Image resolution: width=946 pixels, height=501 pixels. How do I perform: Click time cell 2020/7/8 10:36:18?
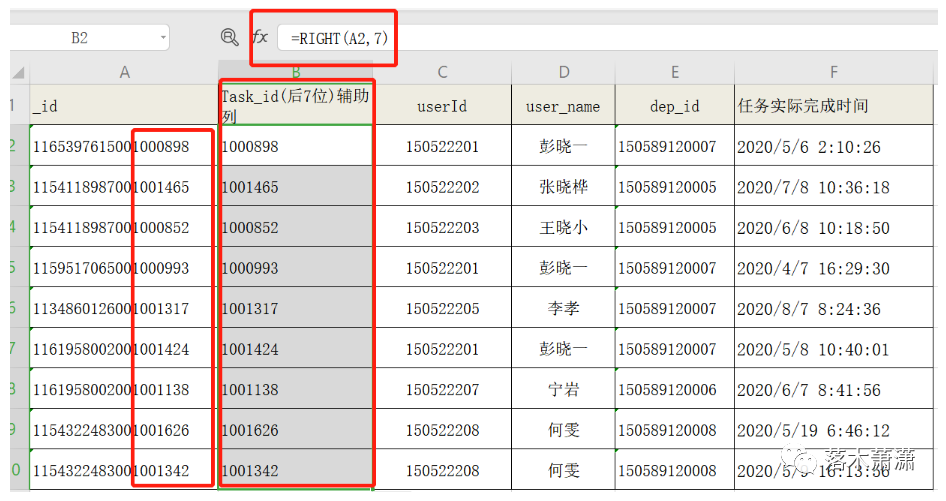coord(834,187)
